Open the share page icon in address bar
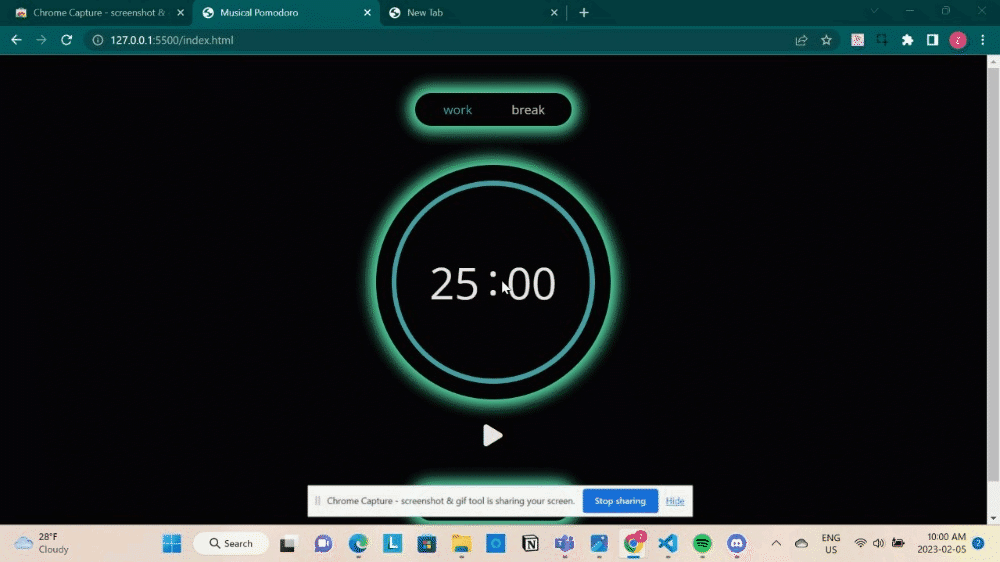1000x562 pixels. 801,40
